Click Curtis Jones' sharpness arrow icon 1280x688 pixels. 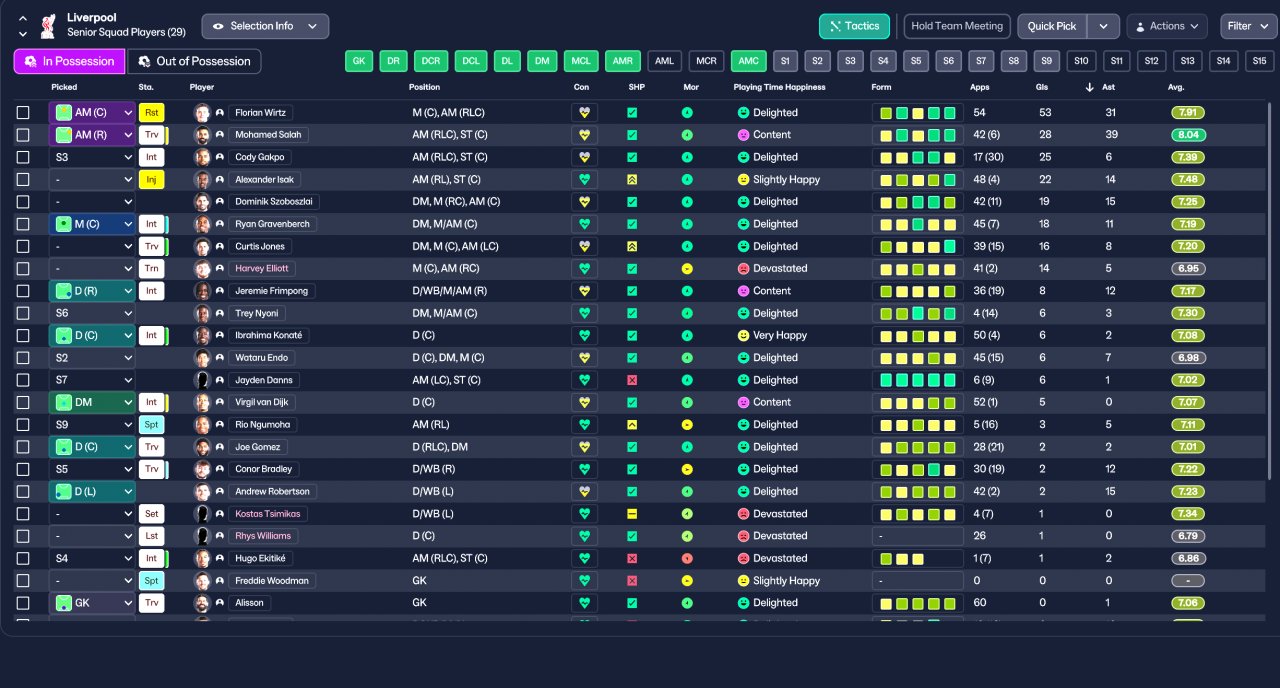pos(632,246)
